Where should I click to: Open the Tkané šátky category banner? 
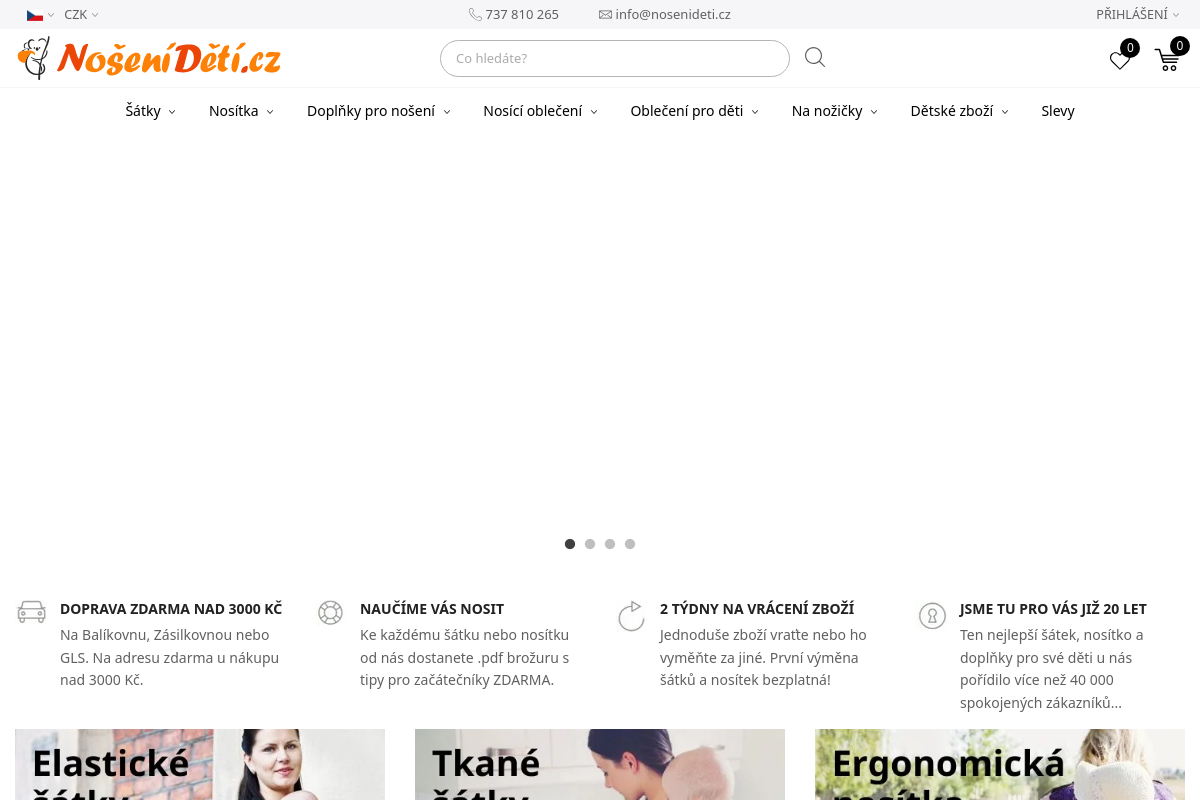pyautogui.click(x=600, y=764)
